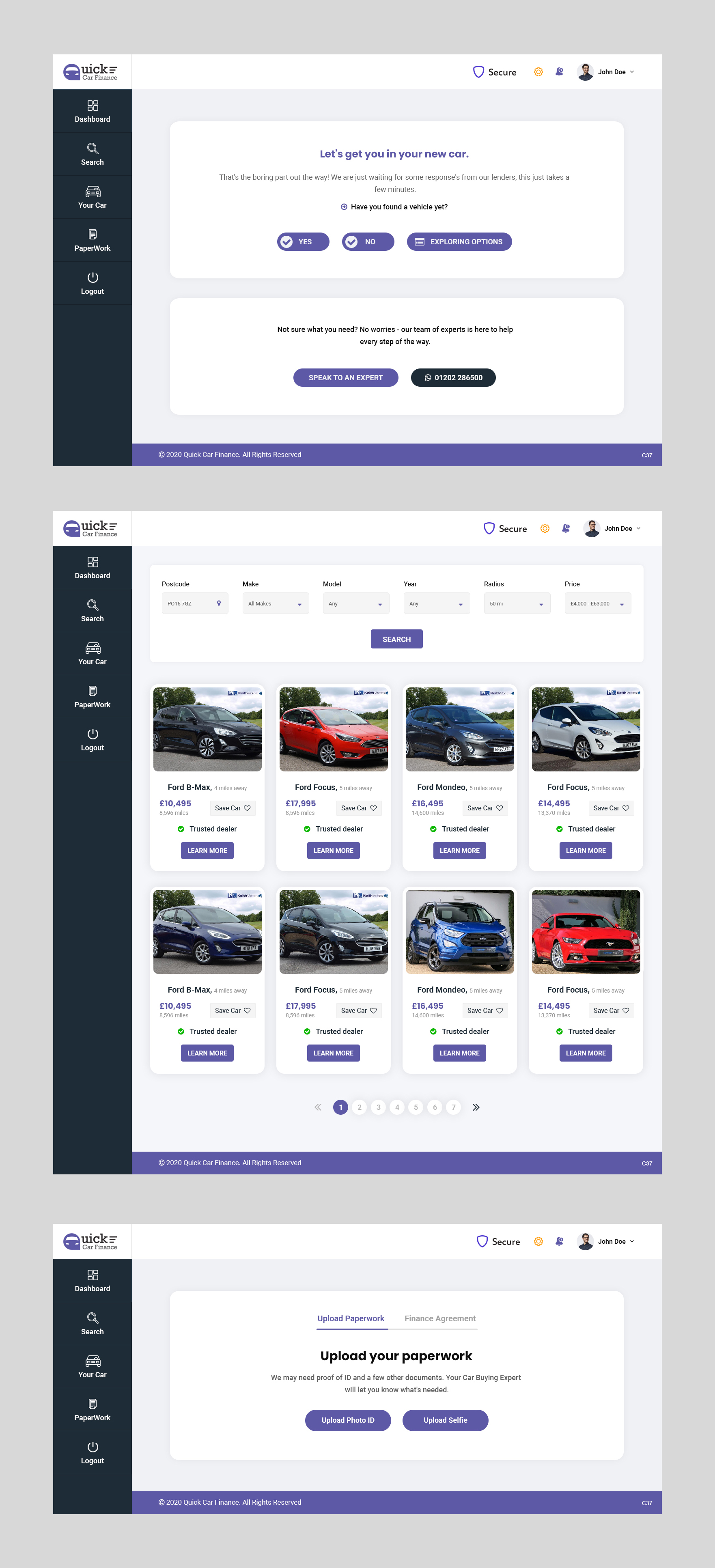Click the SEARCH button below the filters
Image resolution: width=715 pixels, height=1568 pixels.
coord(397,639)
